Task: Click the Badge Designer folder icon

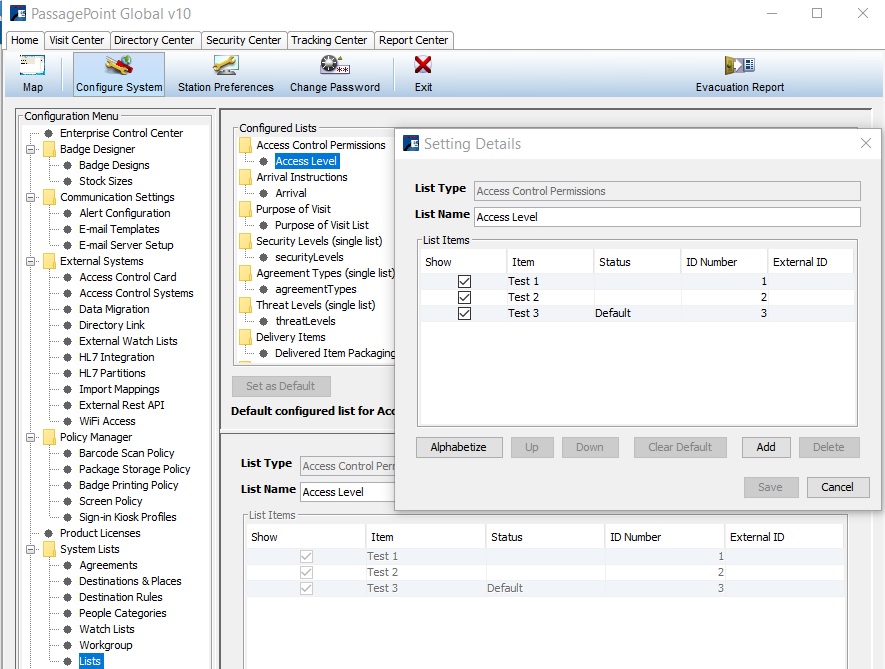Action: [49, 149]
